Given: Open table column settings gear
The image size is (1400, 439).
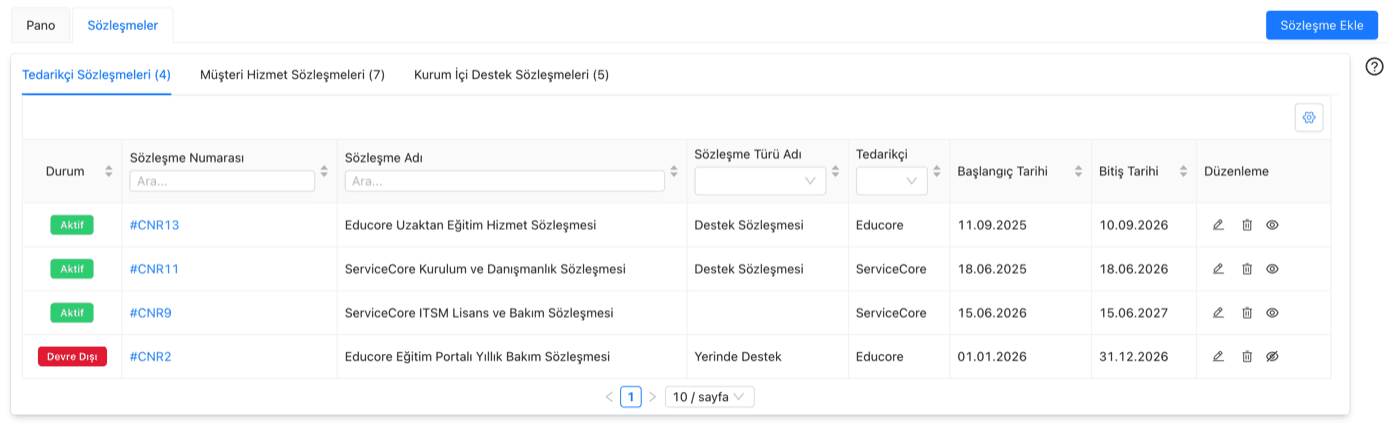Looking at the screenshot, I should pyautogui.click(x=1309, y=118).
